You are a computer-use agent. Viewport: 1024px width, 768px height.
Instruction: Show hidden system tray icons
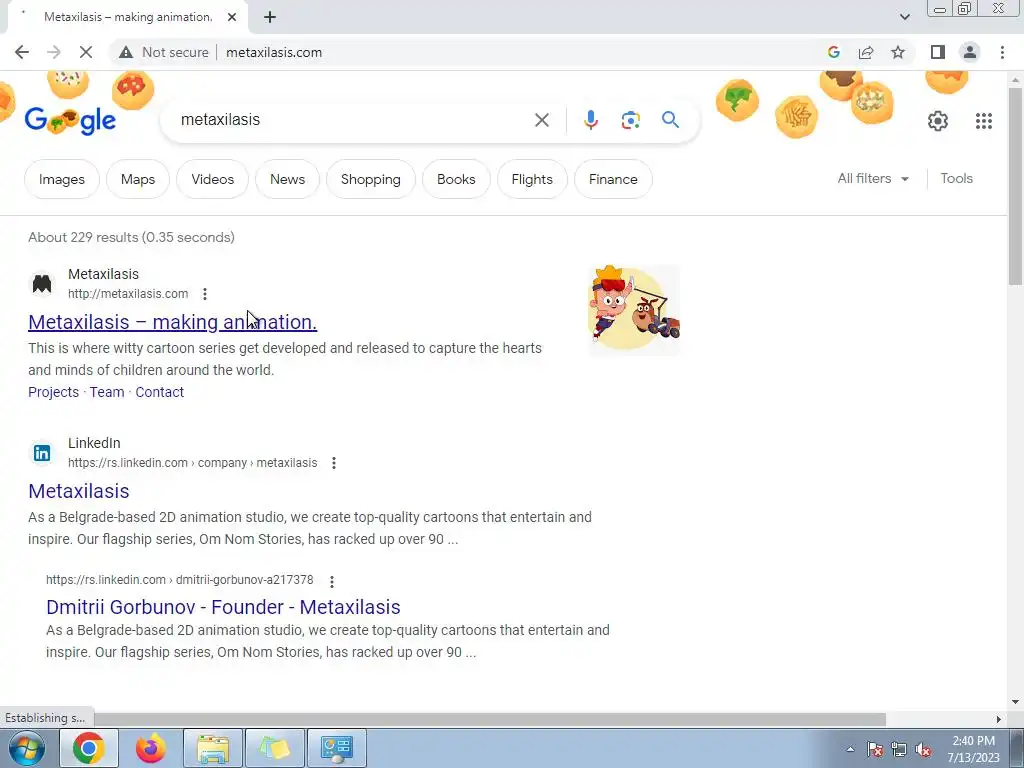click(850, 749)
